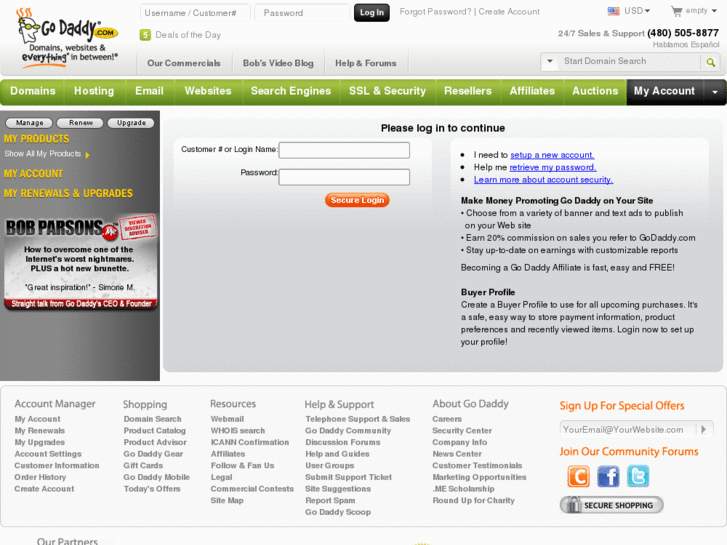Click WHOIS search footer link
This screenshot has width=727, height=545.
click(238, 430)
